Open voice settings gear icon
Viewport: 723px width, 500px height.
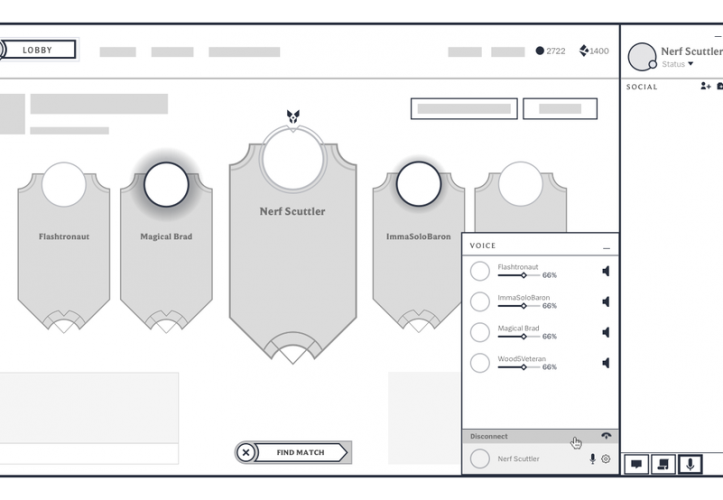[606, 459]
